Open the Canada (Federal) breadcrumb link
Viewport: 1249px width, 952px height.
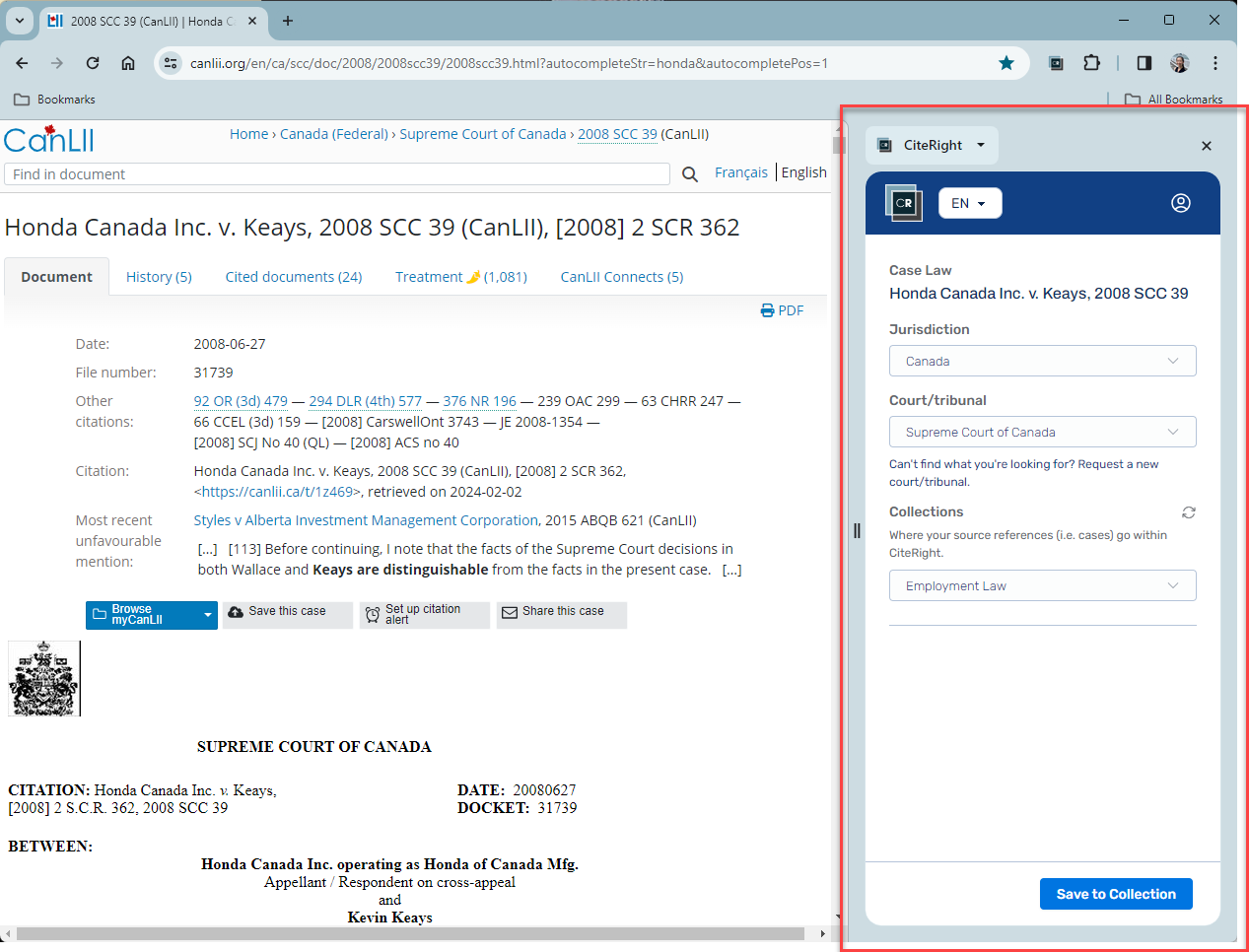pos(334,134)
